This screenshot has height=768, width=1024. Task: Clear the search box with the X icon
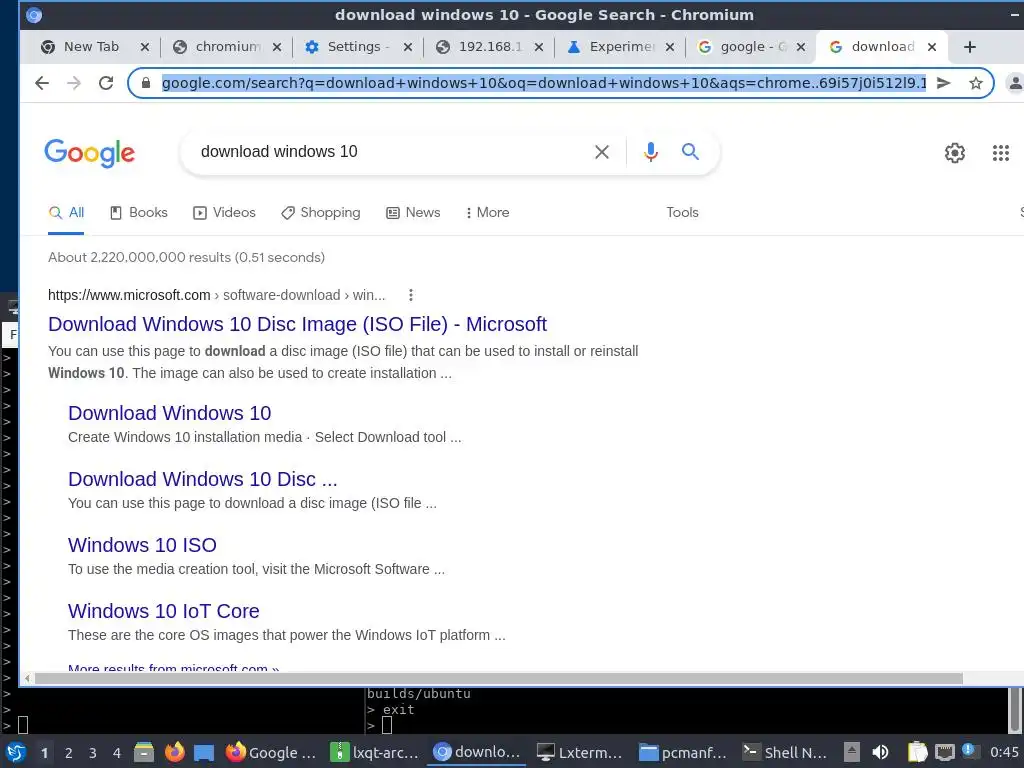602,152
